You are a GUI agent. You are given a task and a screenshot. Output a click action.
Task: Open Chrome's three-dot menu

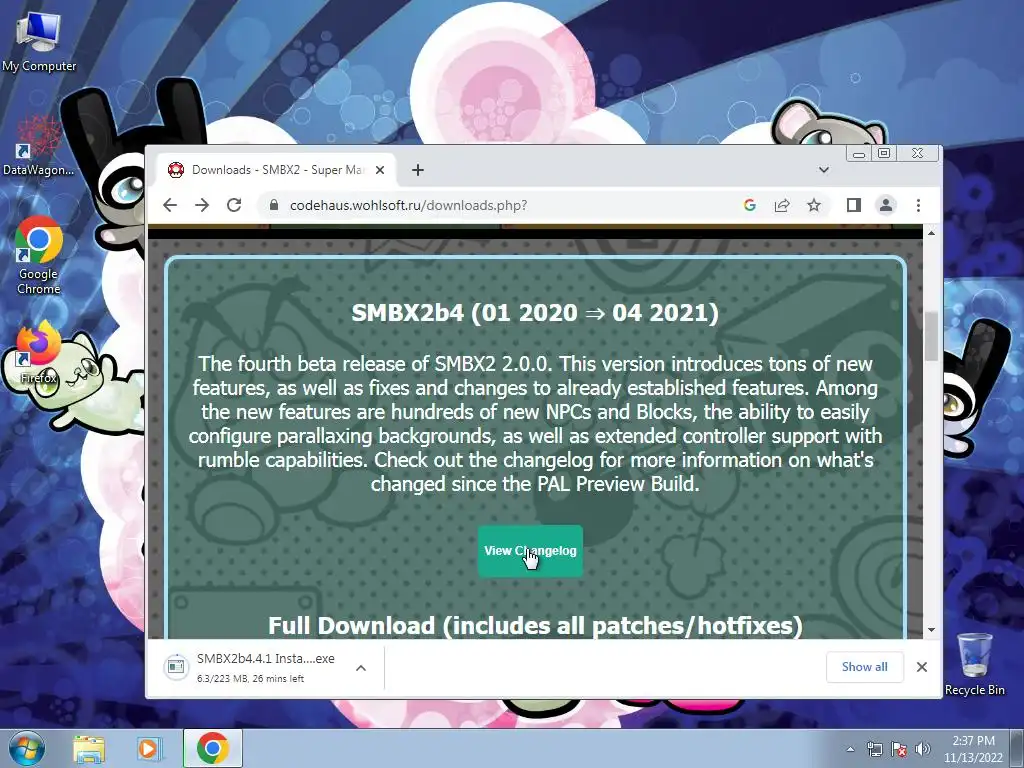point(918,205)
